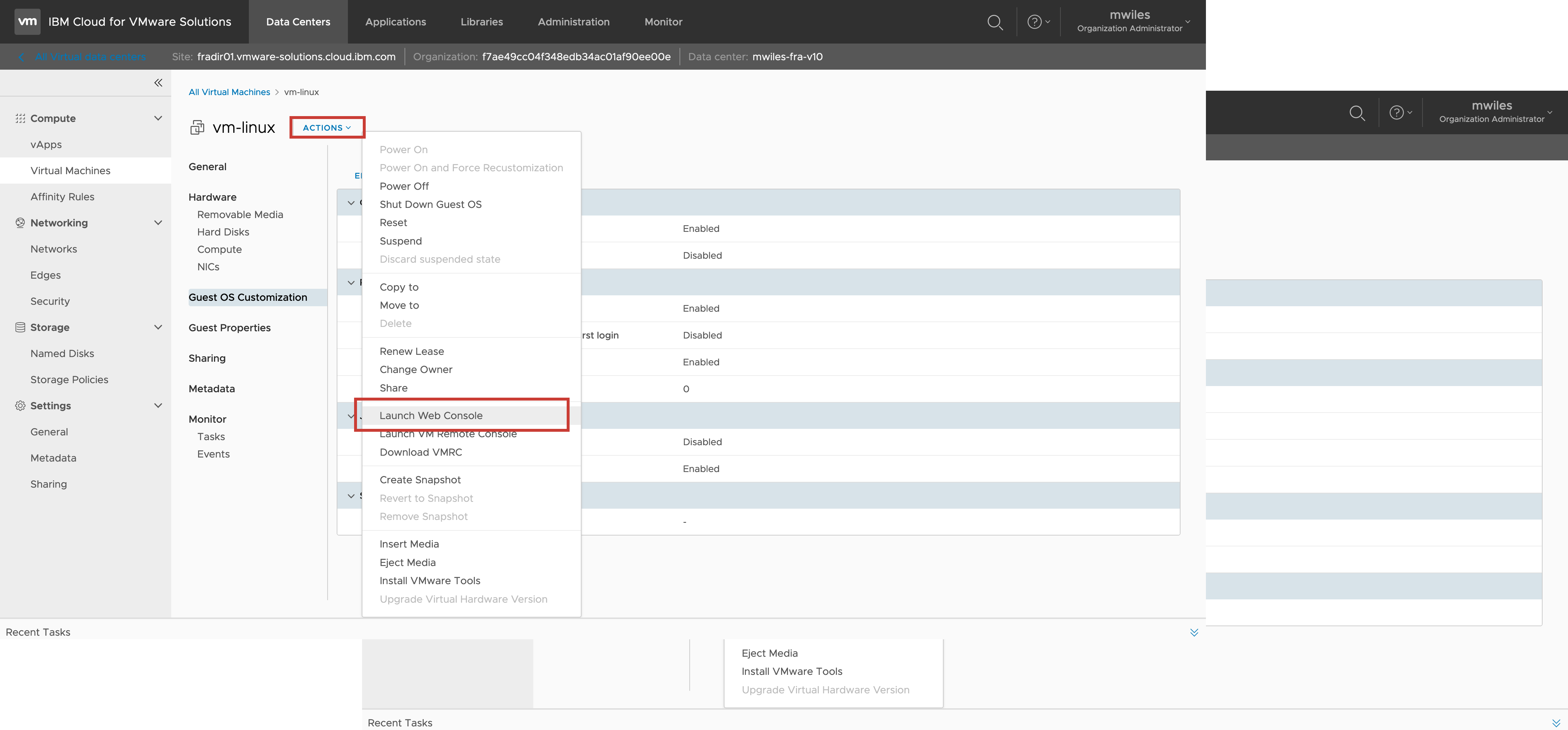This screenshot has width=1568, height=730.
Task: Select Launch Web Console menu entry
Action: tap(431, 416)
